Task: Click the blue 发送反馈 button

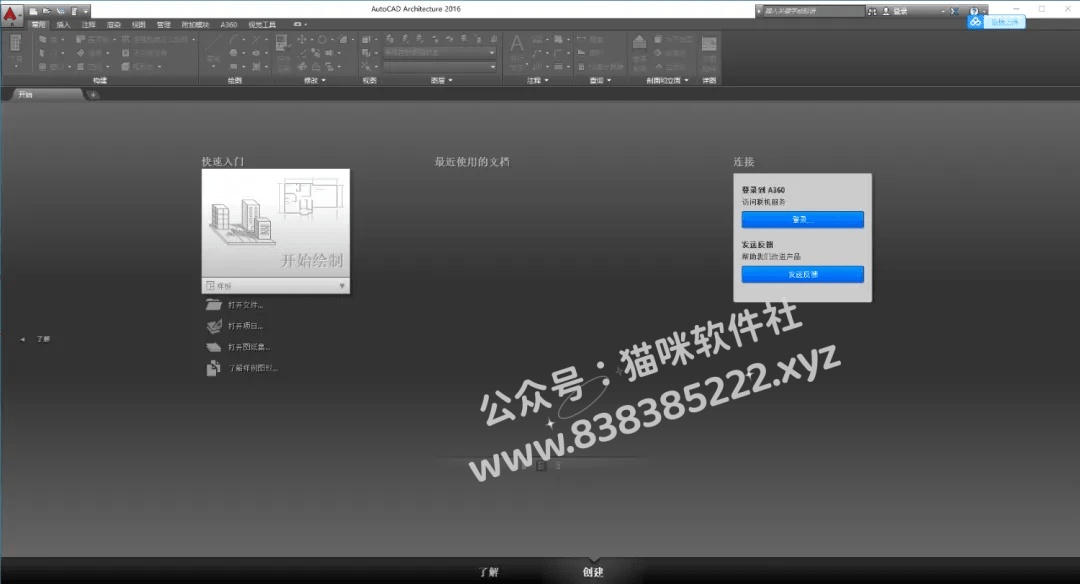Action: point(802,274)
